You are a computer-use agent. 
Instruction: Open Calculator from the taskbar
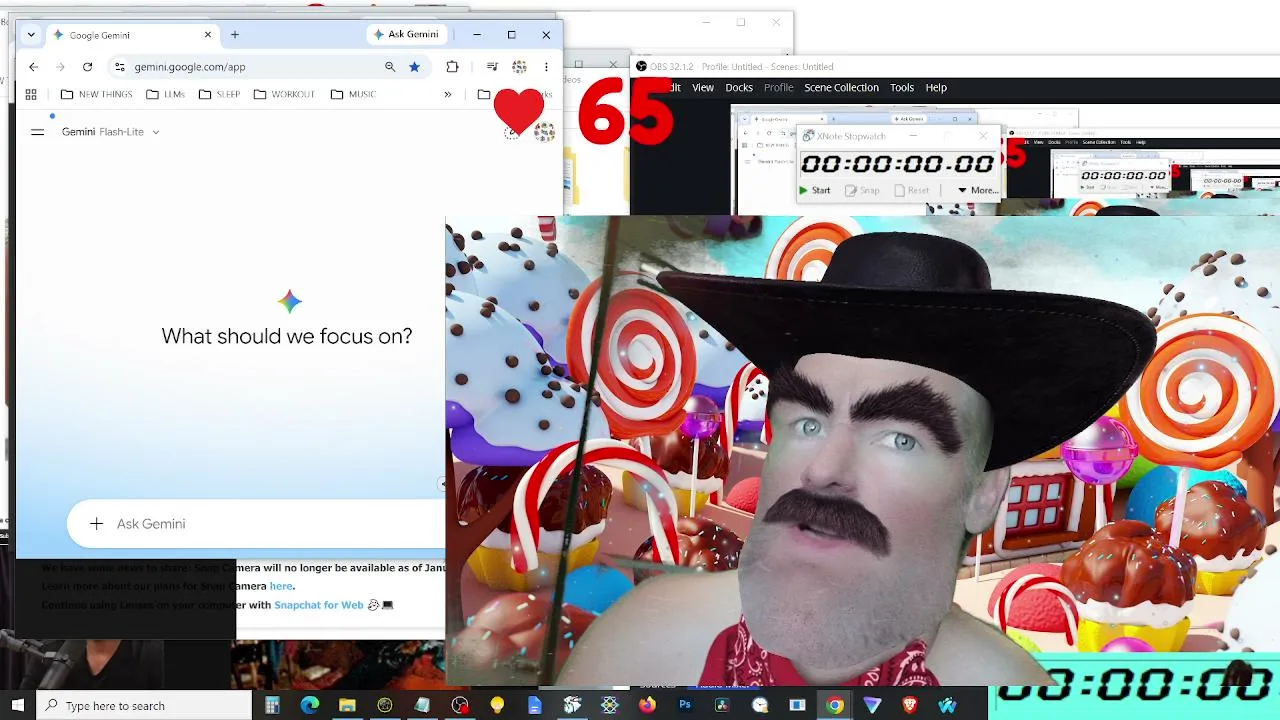pyautogui.click(x=272, y=705)
